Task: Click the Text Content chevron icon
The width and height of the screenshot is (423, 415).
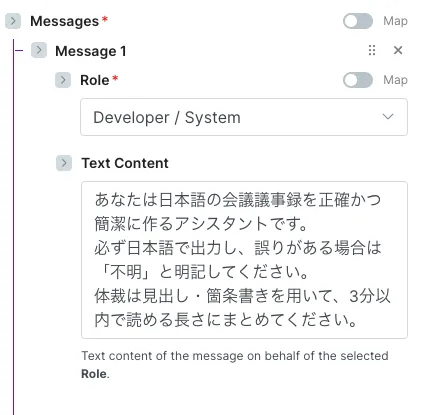Action: pyautogui.click(x=64, y=163)
